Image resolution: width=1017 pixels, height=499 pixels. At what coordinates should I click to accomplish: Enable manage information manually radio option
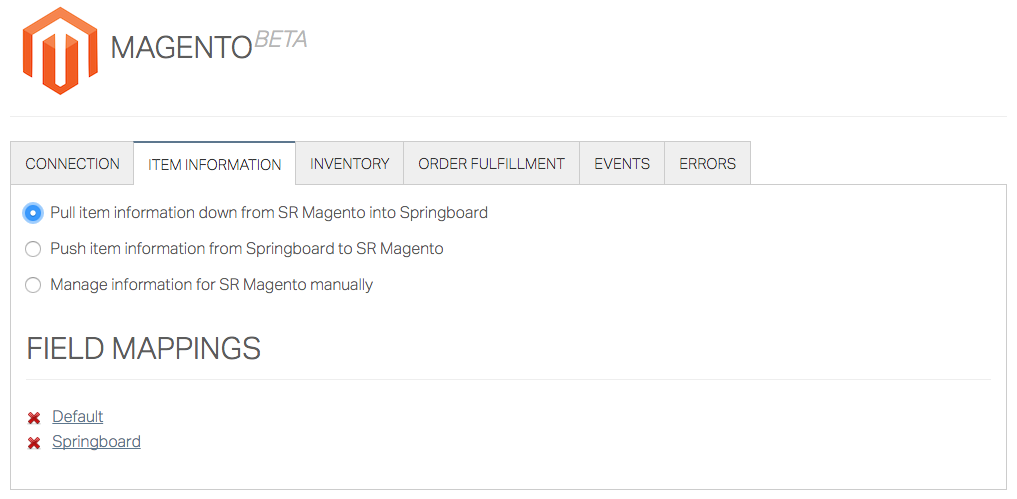coord(33,285)
